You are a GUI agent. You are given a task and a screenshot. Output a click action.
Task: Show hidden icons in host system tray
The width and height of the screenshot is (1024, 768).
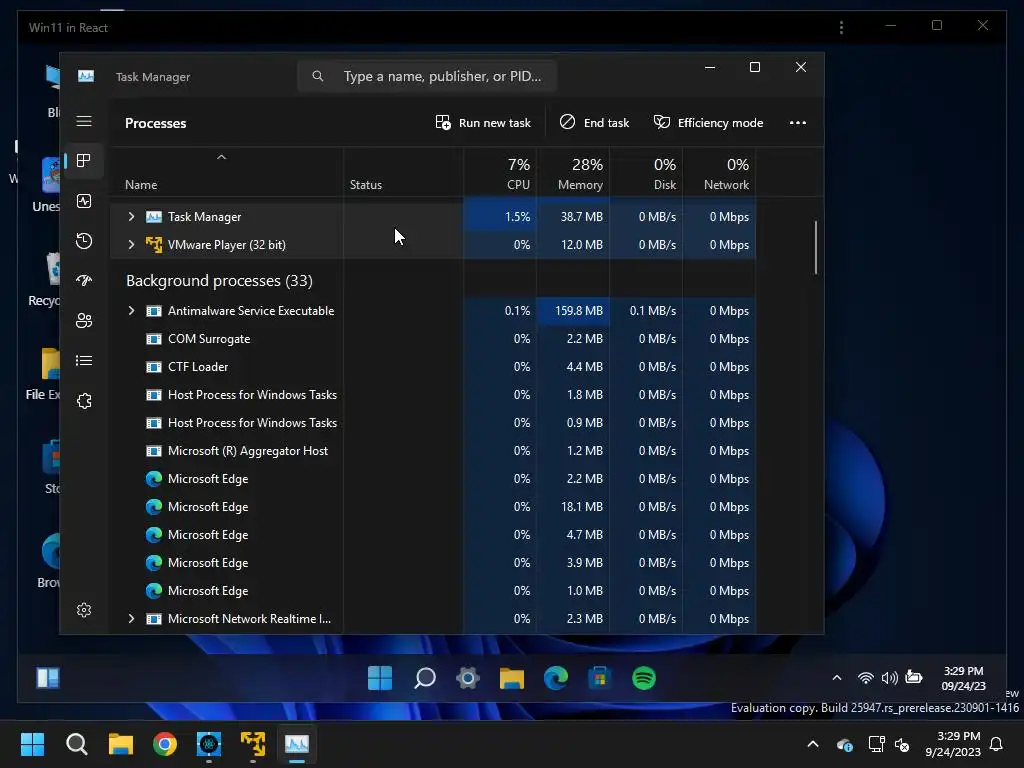pyautogui.click(x=813, y=744)
